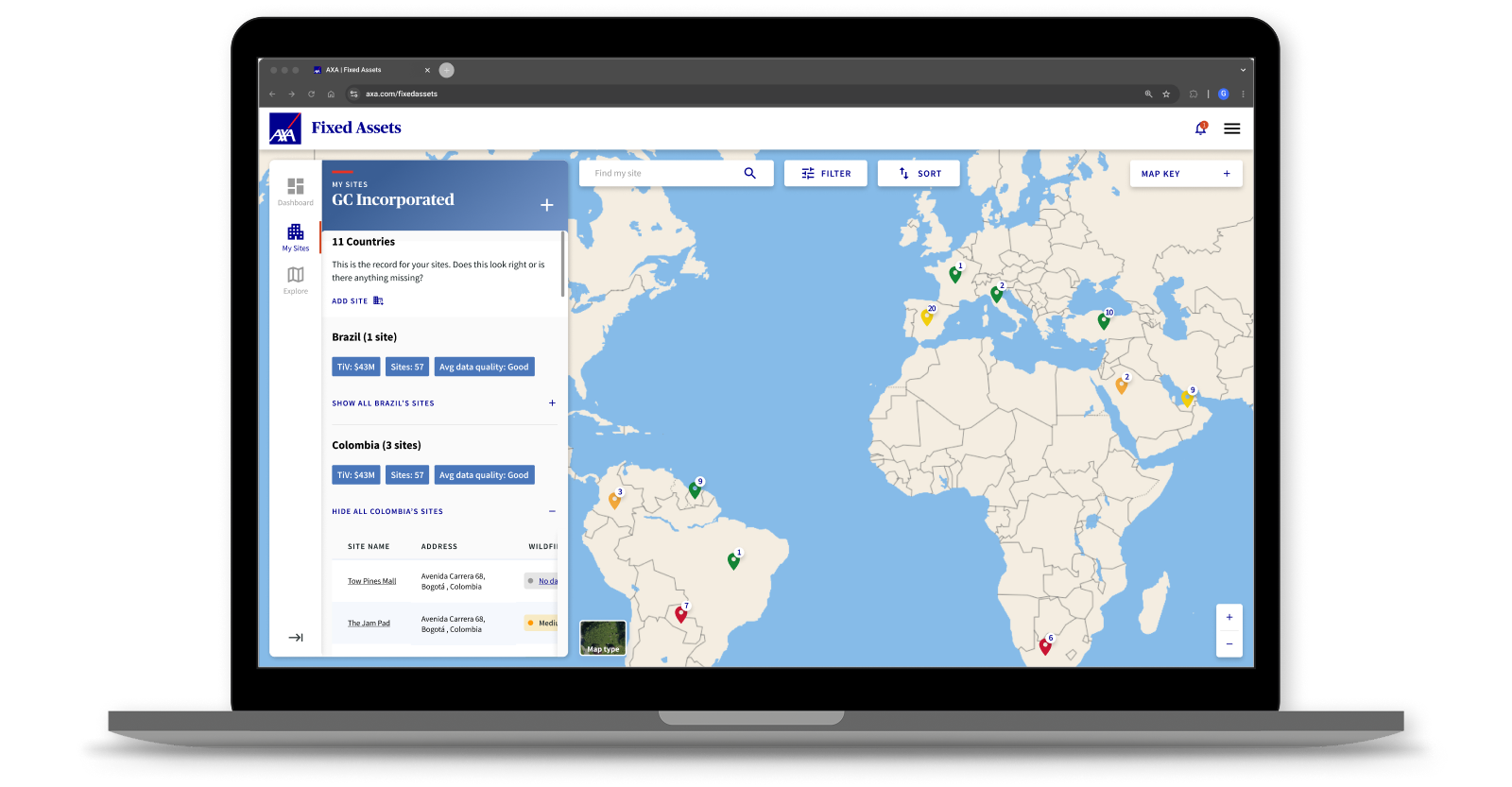Screen dimensions: 1512x787
Task: Zoom out on the map
Action: tap(1228, 643)
